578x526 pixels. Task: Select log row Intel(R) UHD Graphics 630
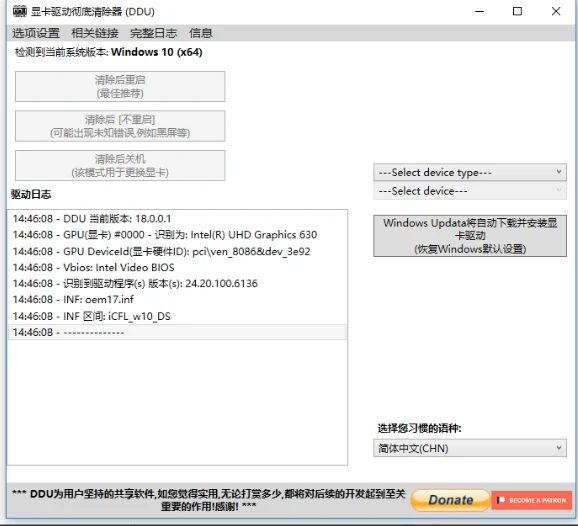pyautogui.click(x=177, y=235)
